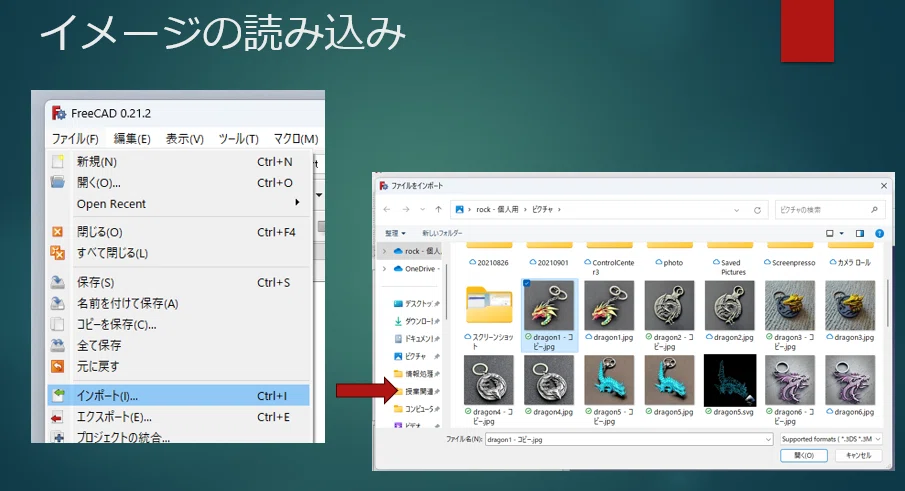Open the ツール(T) menu

point(238,139)
